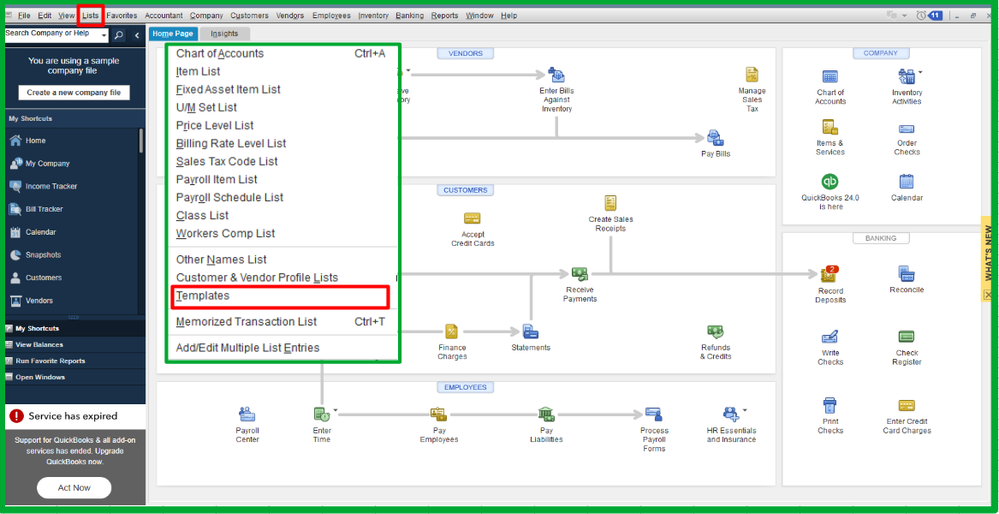This screenshot has height=514, width=999.
Task: Click the Print Checks icon
Action: point(830,405)
